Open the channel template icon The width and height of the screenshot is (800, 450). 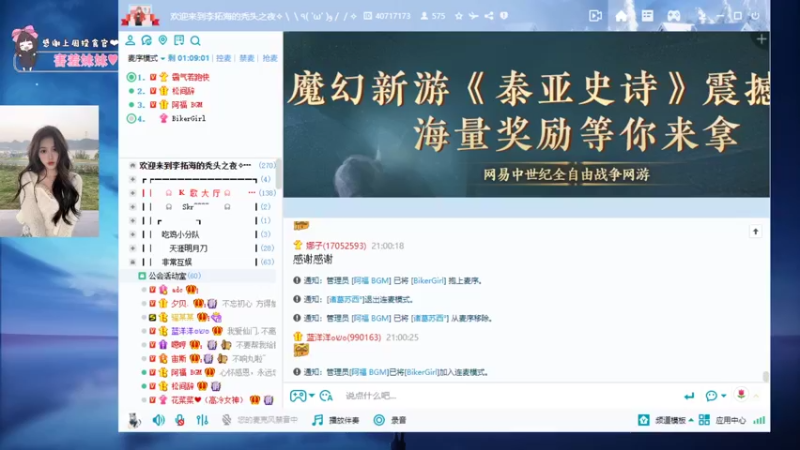644,420
